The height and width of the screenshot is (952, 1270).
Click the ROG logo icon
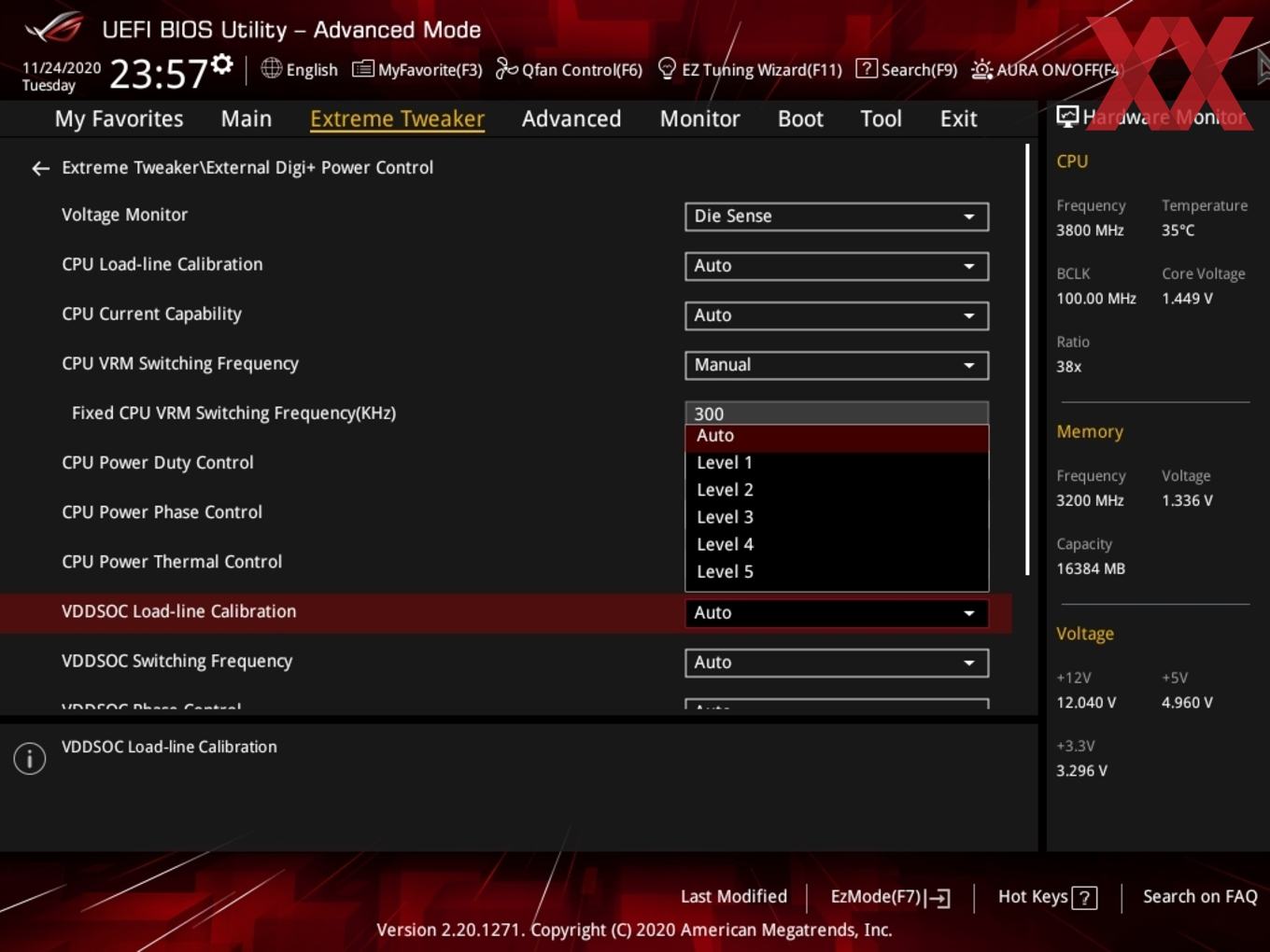(54, 27)
